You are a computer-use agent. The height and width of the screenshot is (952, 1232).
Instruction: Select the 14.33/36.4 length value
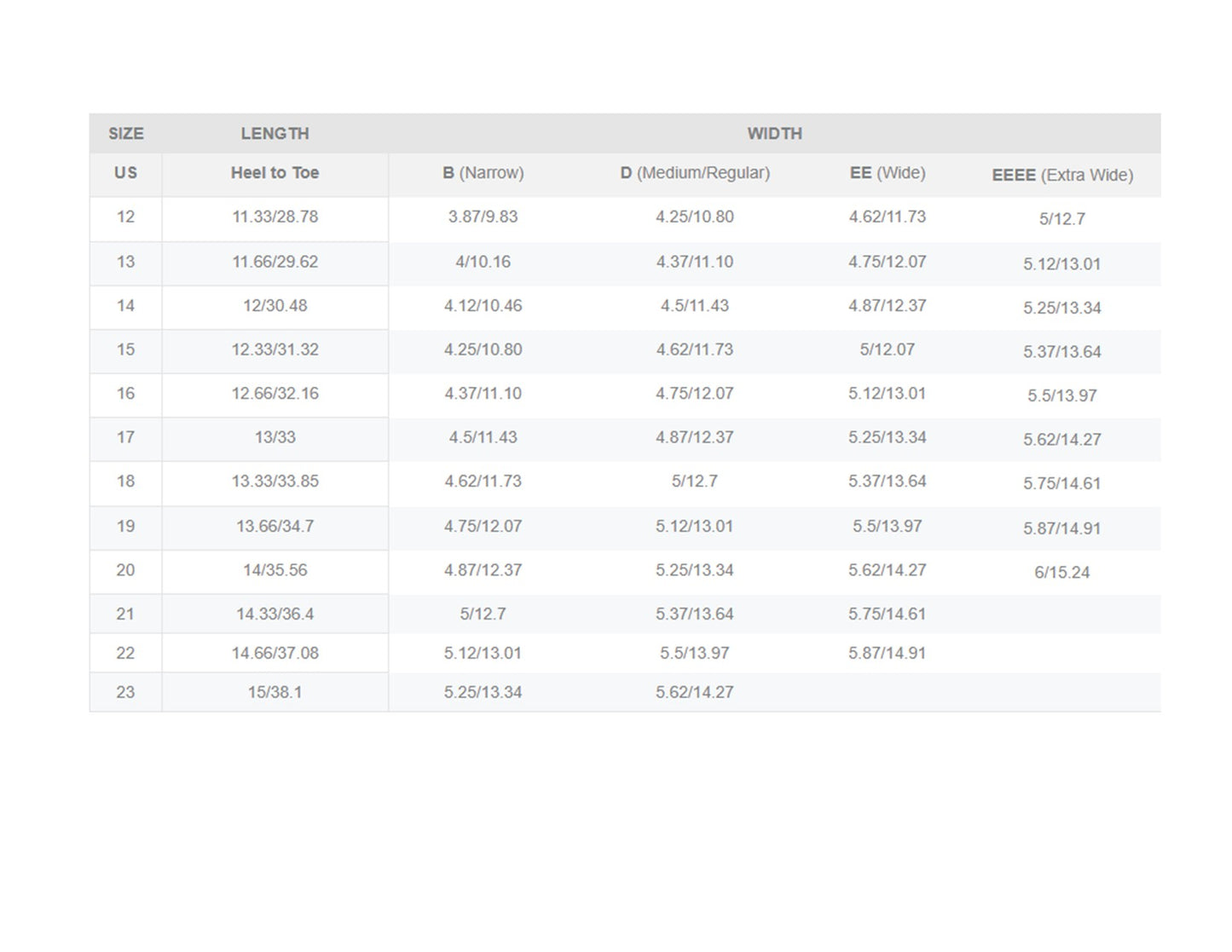275,614
